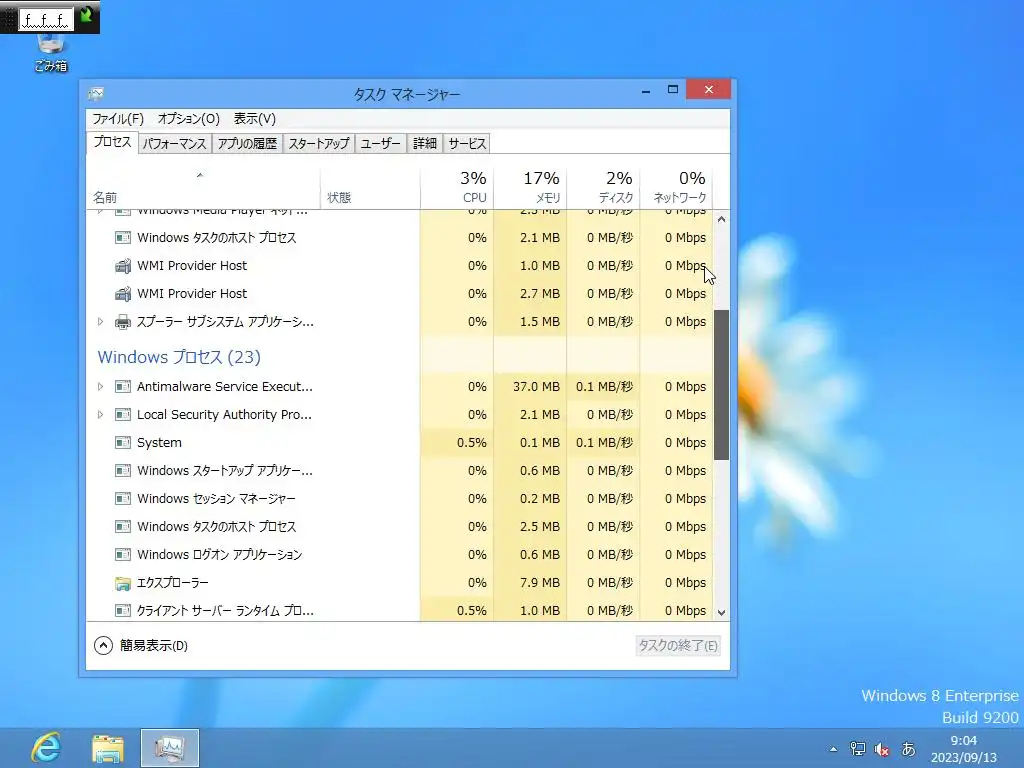
Task: Show hidden tray icons arrow
Action: [833, 749]
